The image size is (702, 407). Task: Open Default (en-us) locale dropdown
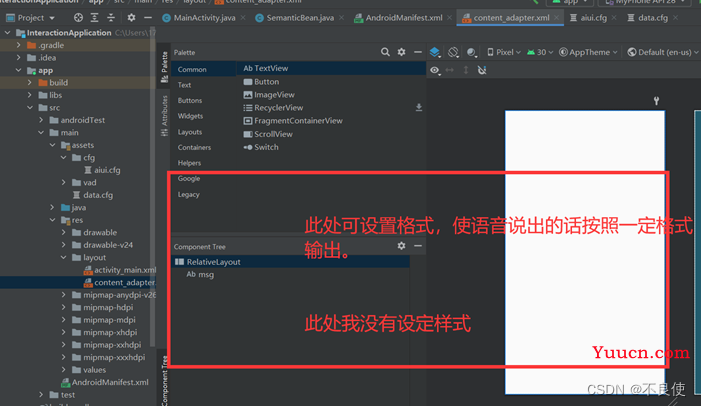click(663, 52)
